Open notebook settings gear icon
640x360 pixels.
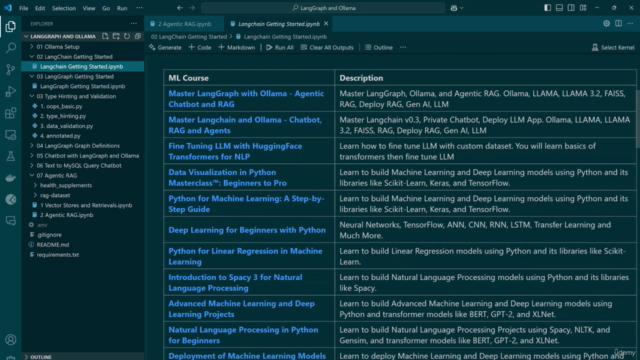coord(607,24)
